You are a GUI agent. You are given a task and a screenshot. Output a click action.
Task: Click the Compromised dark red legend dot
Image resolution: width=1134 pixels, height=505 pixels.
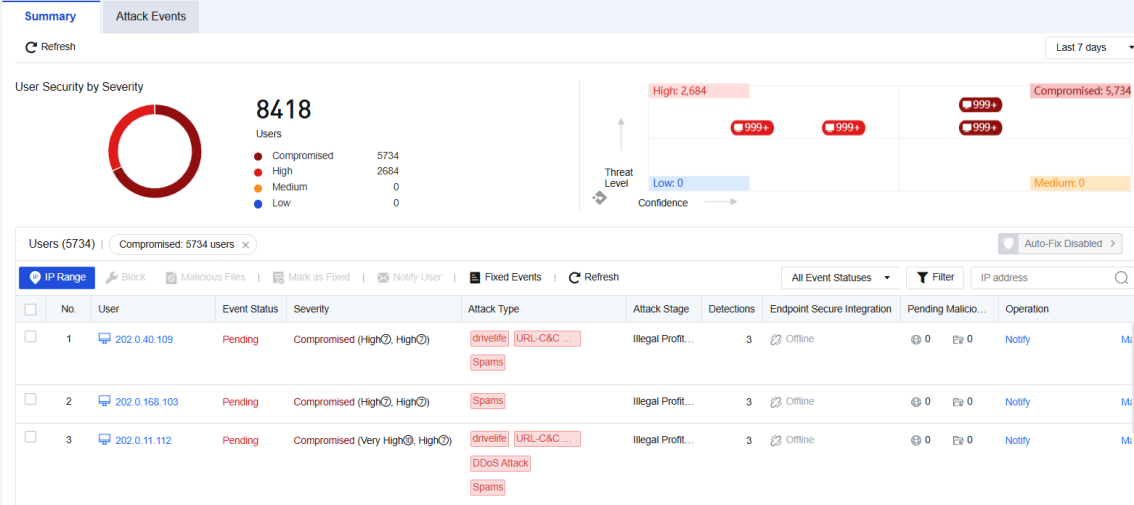click(258, 156)
